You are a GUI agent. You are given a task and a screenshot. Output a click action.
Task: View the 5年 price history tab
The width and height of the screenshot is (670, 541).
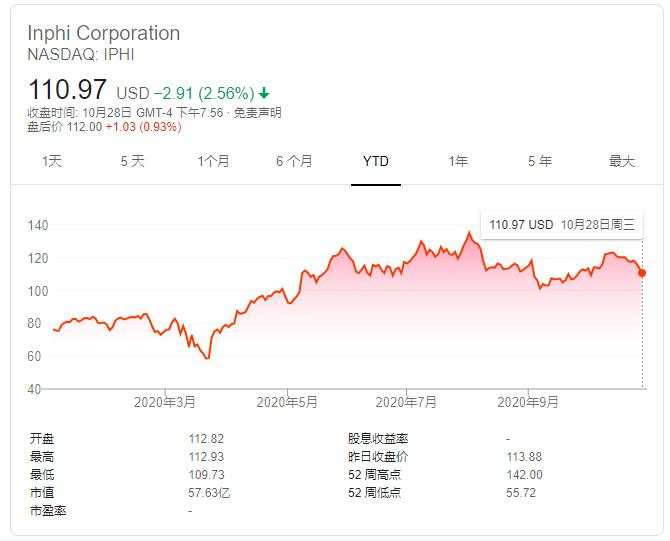tap(540, 161)
